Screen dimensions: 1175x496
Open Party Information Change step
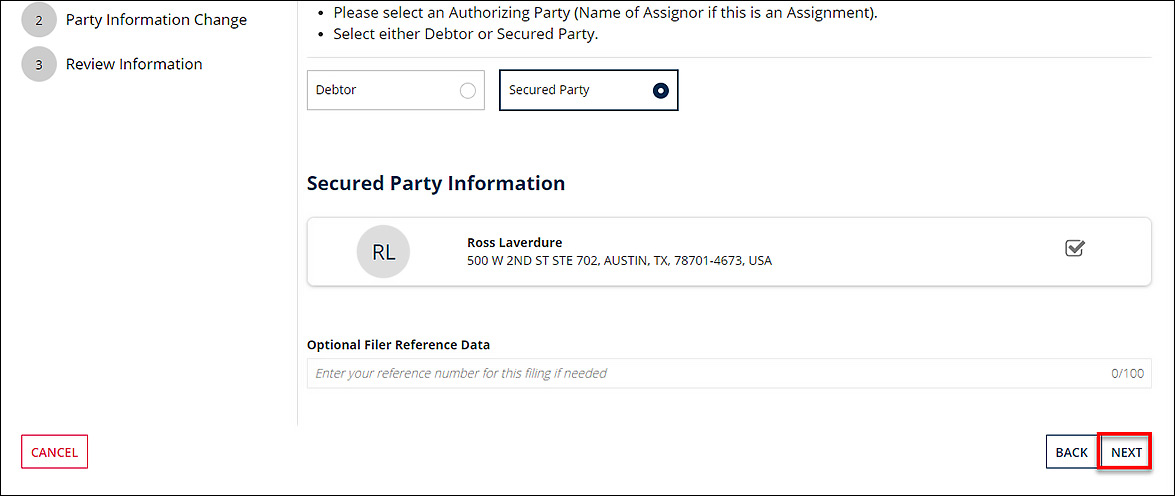tap(156, 20)
